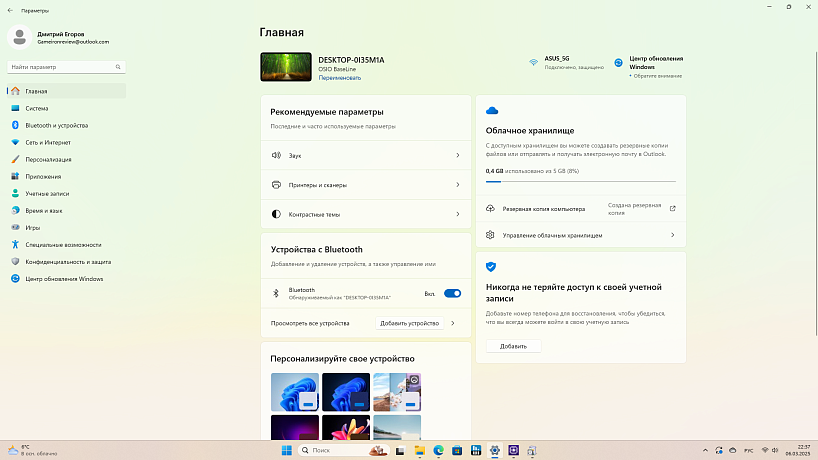Open the external link icon beside Резервная копия компьютера
Screen dimensions: 818x460
(672, 209)
